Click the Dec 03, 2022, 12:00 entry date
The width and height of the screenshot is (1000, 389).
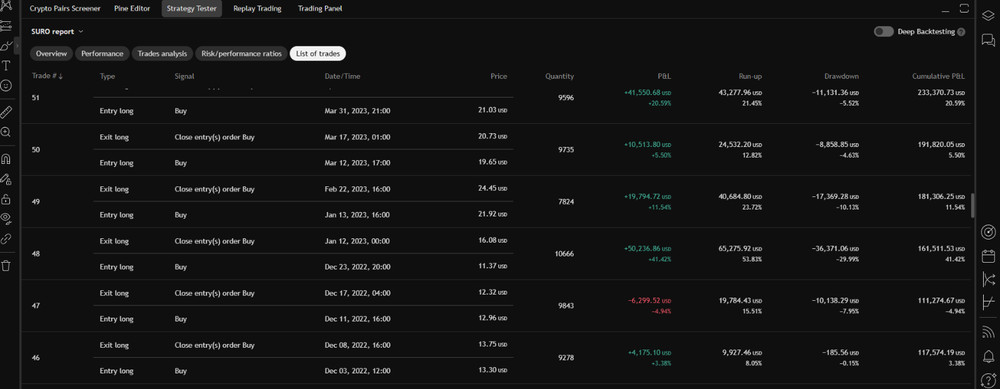[x=357, y=371]
